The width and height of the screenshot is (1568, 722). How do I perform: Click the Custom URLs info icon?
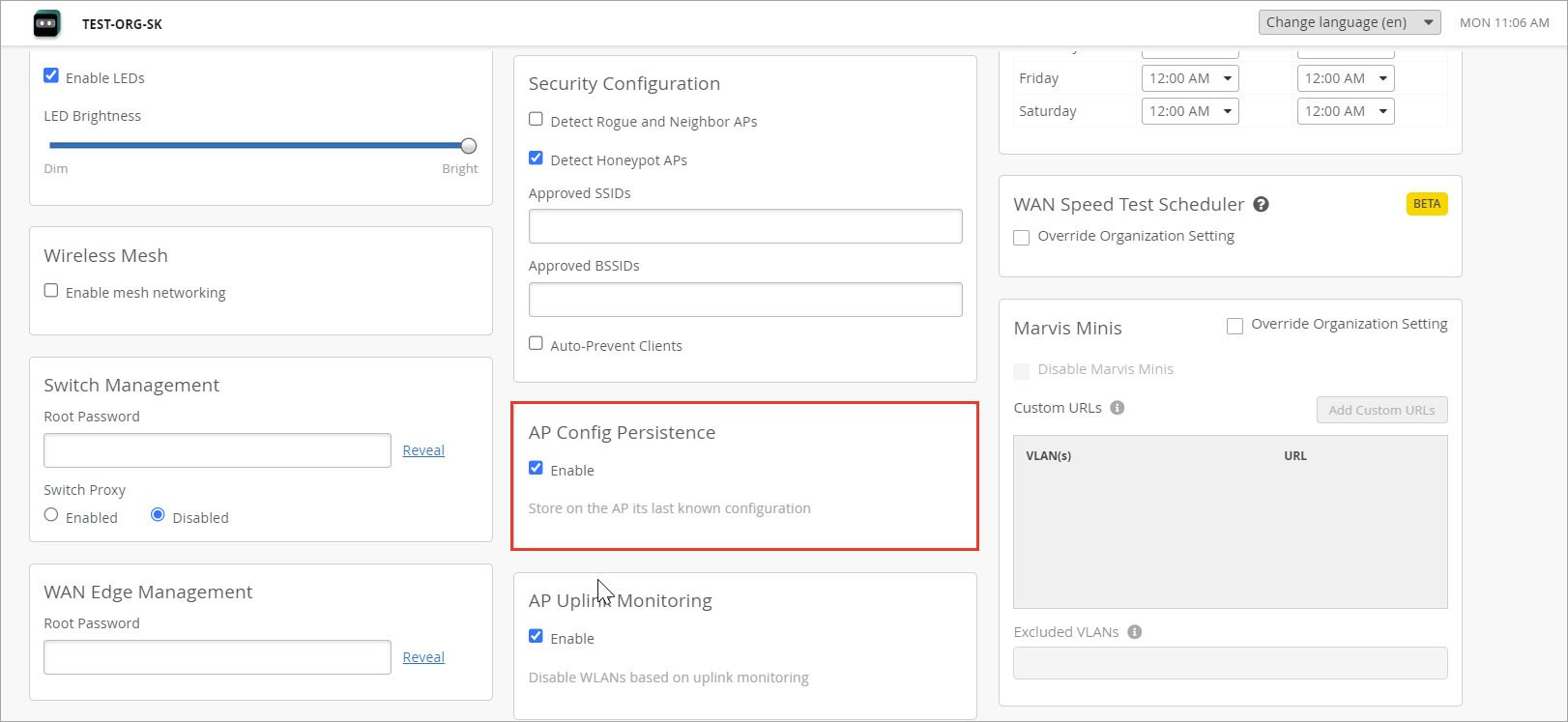pos(1117,408)
